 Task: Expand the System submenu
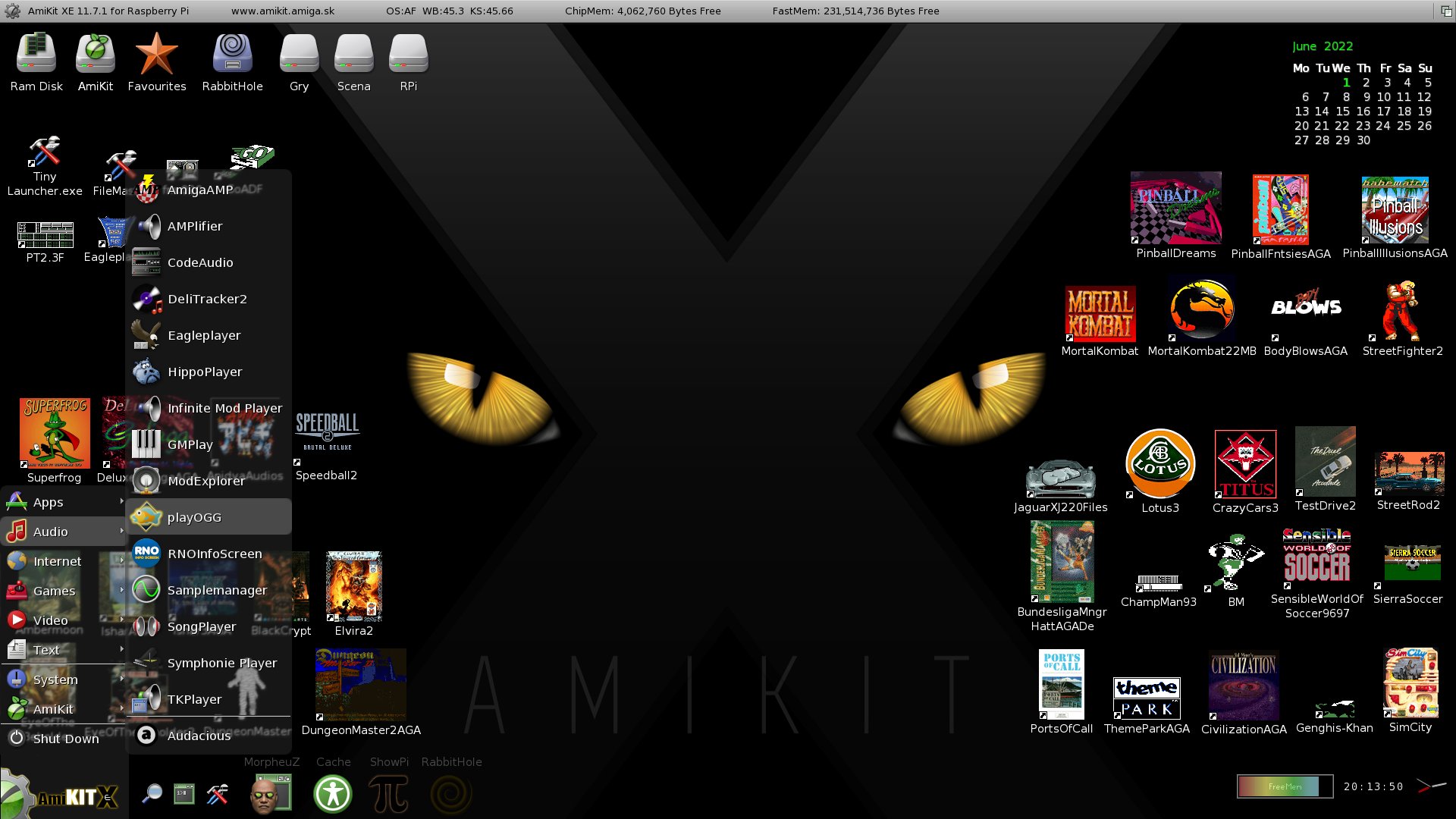(64, 679)
